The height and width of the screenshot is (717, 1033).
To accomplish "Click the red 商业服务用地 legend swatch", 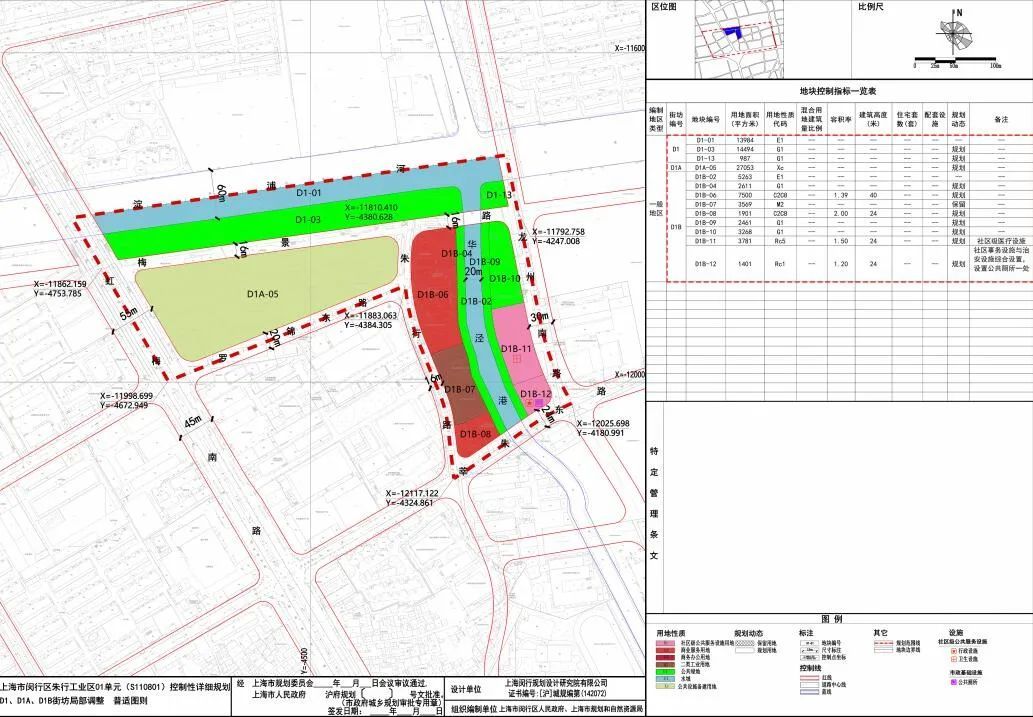I will pyautogui.click(x=665, y=650).
